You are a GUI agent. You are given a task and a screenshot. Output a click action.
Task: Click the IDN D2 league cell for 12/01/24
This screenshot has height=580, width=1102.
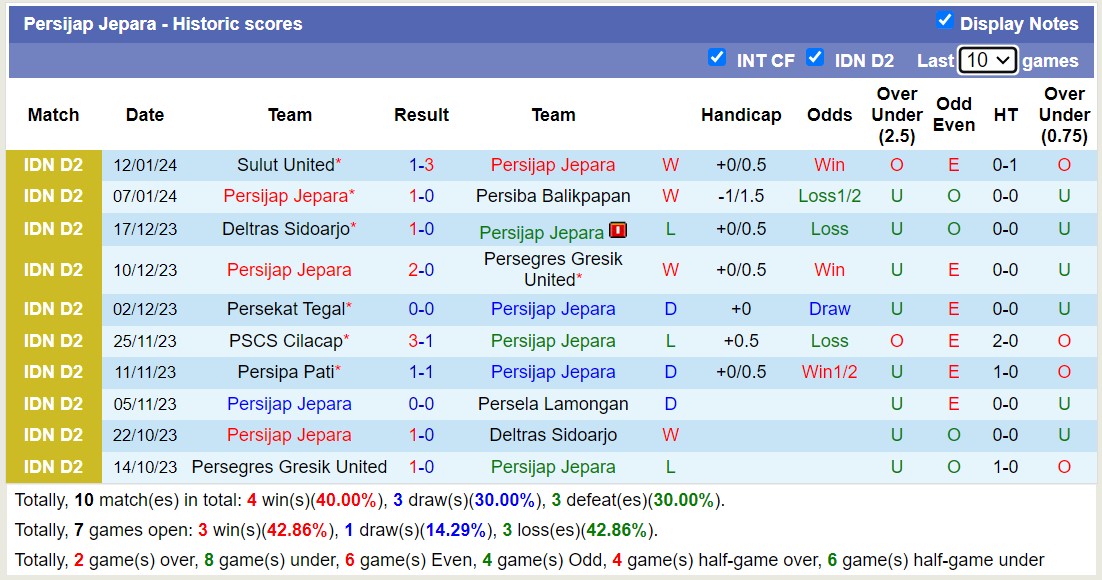click(54, 165)
